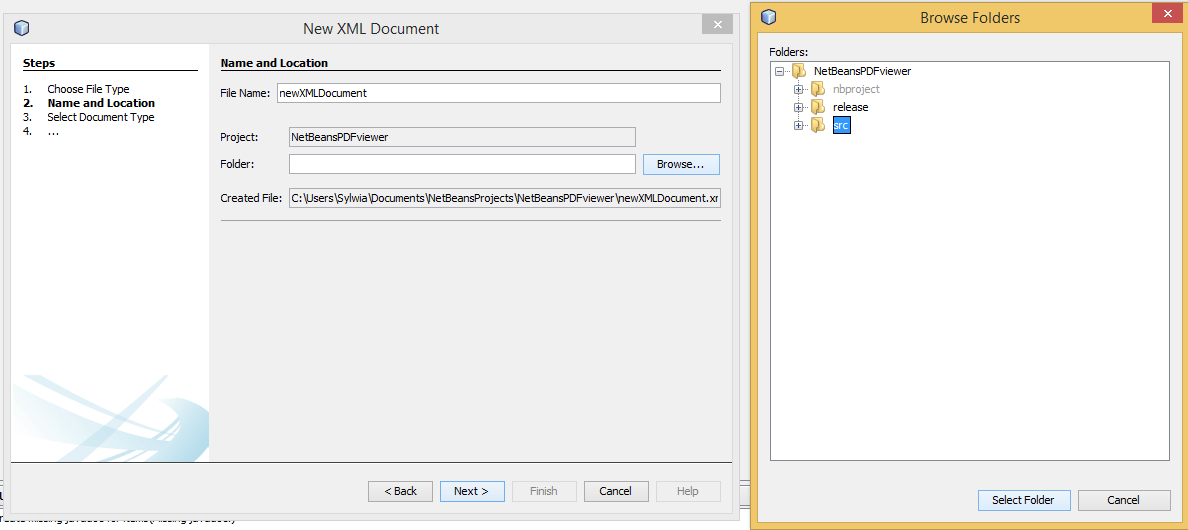Cancel the Browse Folders dialog

click(1123, 500)
